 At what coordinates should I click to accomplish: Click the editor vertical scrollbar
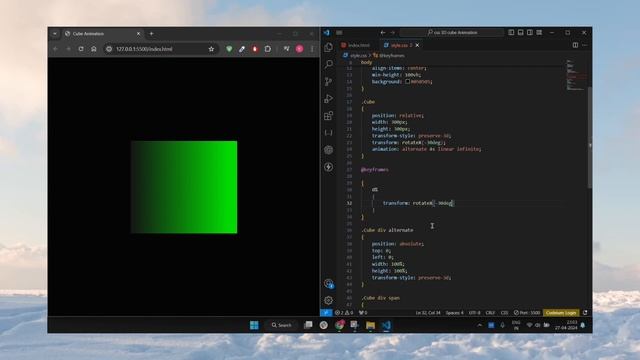click(x=589, y=137)
